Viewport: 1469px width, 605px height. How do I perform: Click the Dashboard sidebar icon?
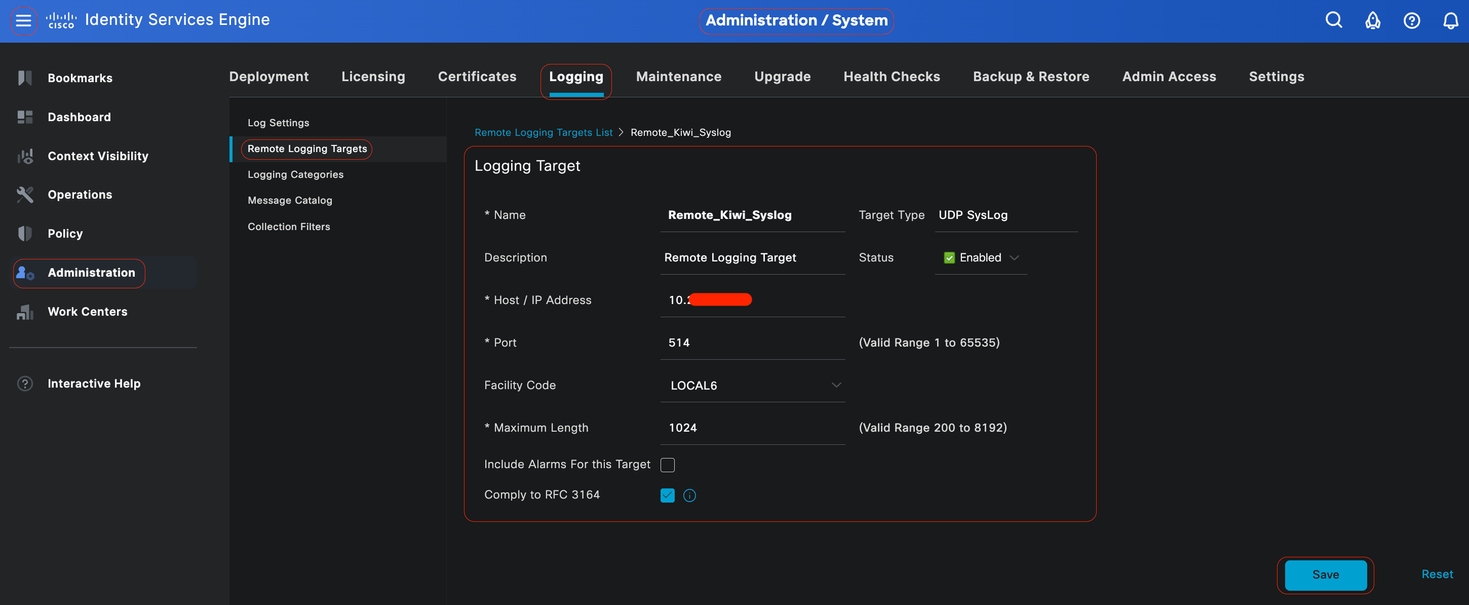pos(25,117)
